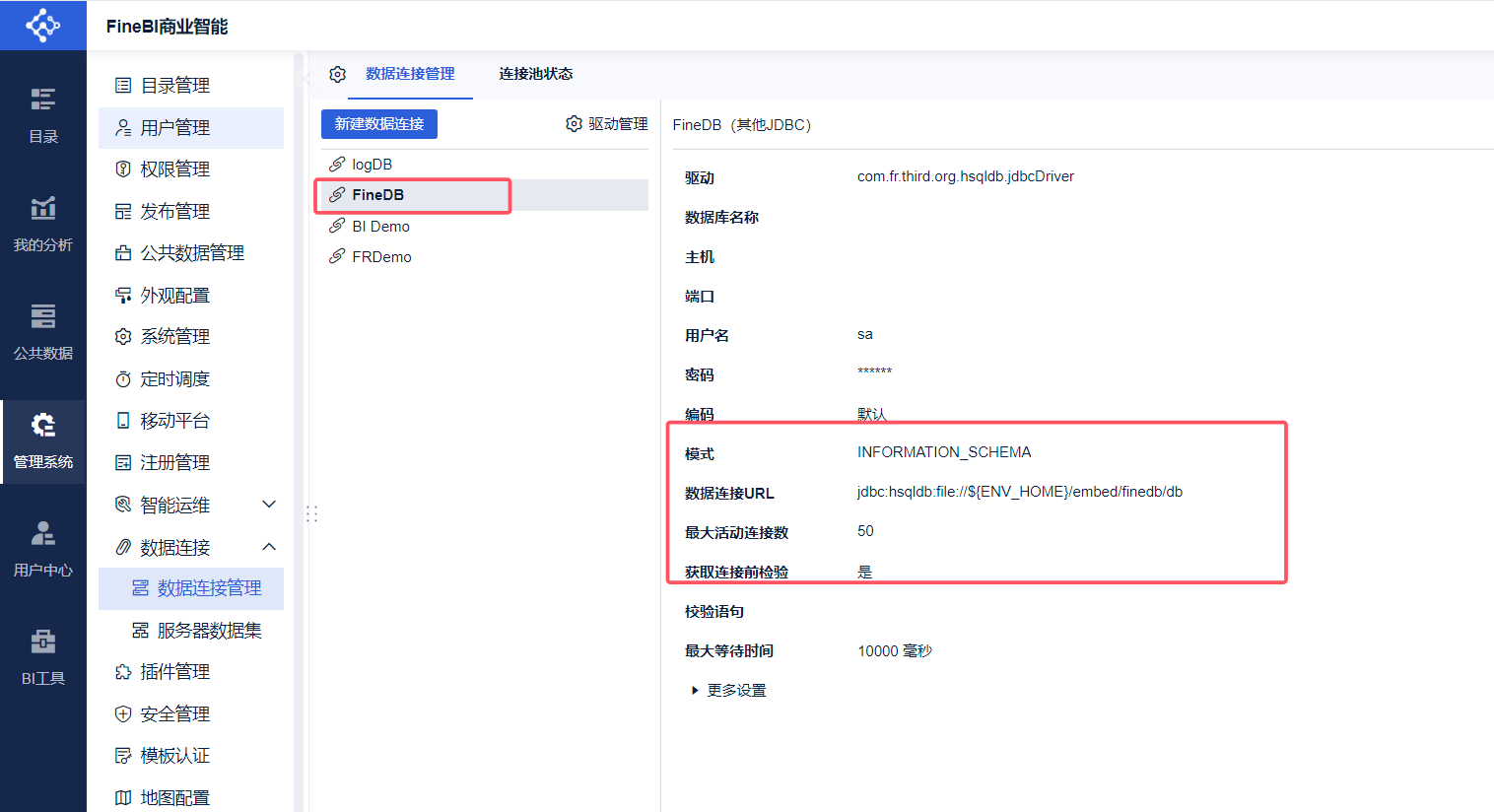This screenshot has width=1494, height=812.
Task: Open the 智能运维 menu item
Action: click(x=191, y=505)
